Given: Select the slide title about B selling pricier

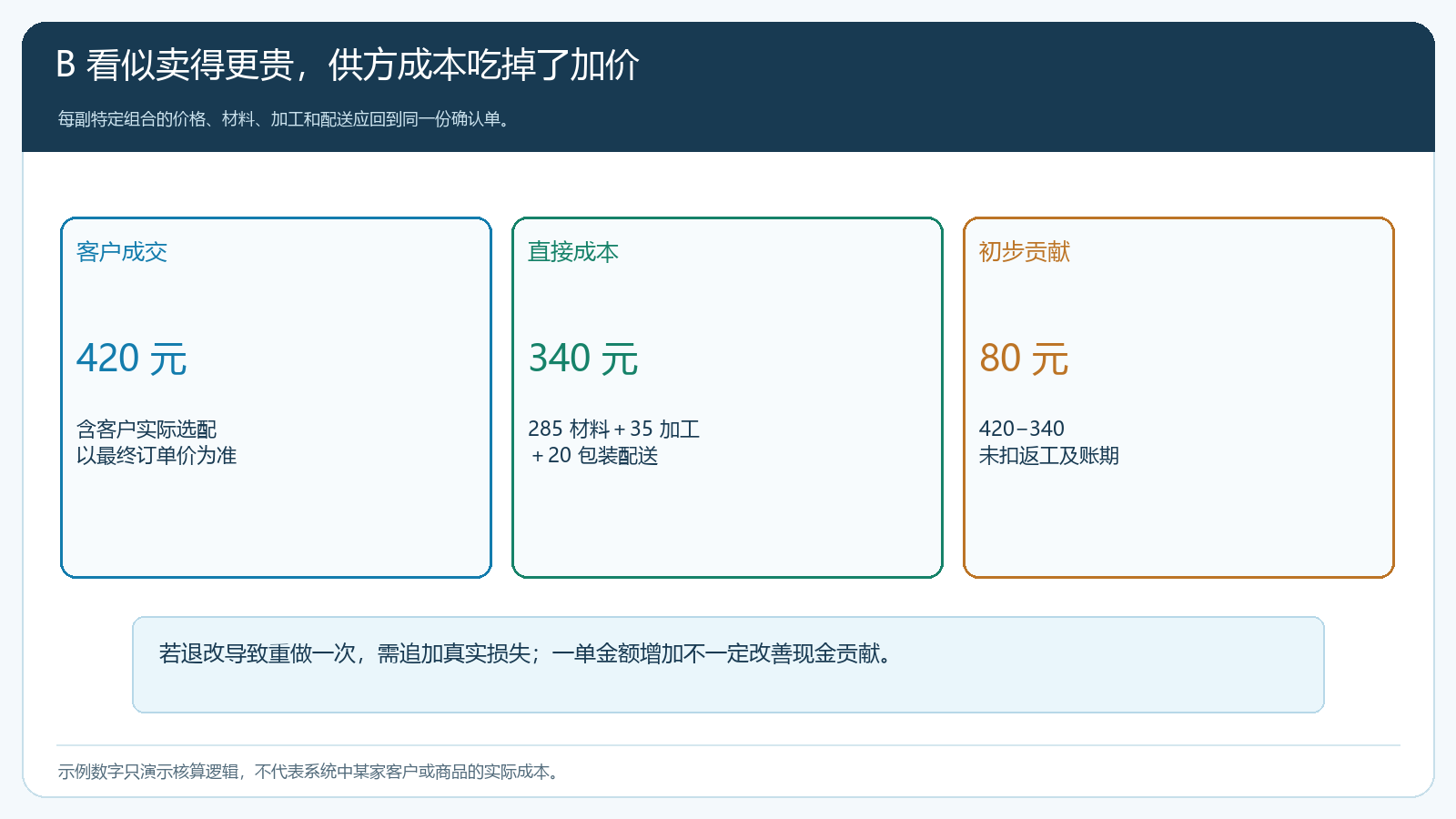Looking at the screenshot, I should (348, 66).
